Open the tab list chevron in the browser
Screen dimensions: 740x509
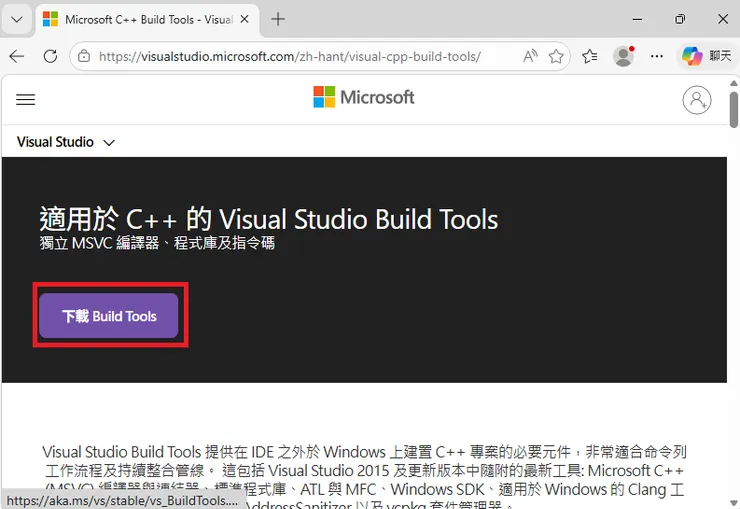tap(17, 20)
